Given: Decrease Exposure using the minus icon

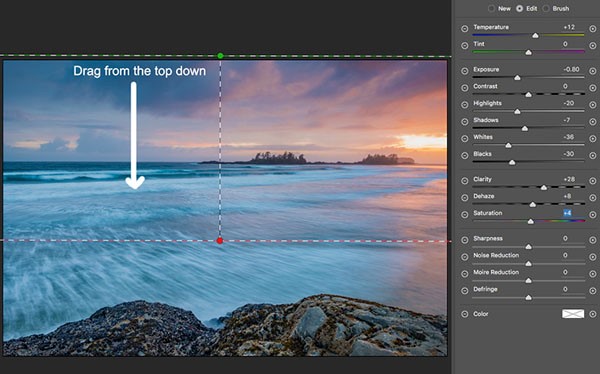Looking at the screenshot, I should 465,71.
